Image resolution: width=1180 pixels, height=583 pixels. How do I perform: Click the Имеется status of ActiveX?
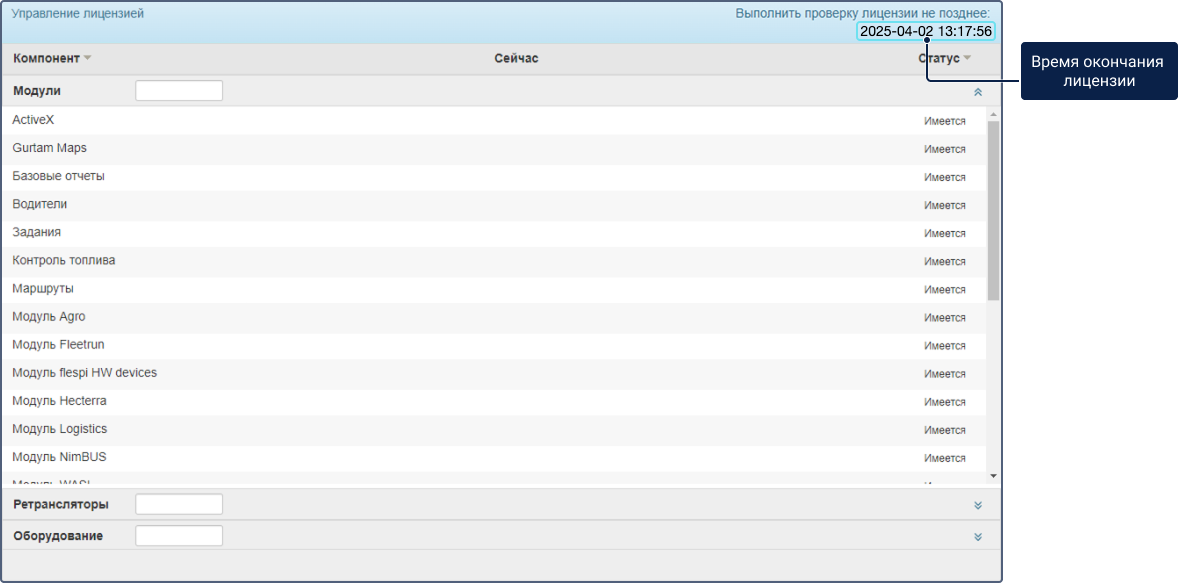(945, 121)
